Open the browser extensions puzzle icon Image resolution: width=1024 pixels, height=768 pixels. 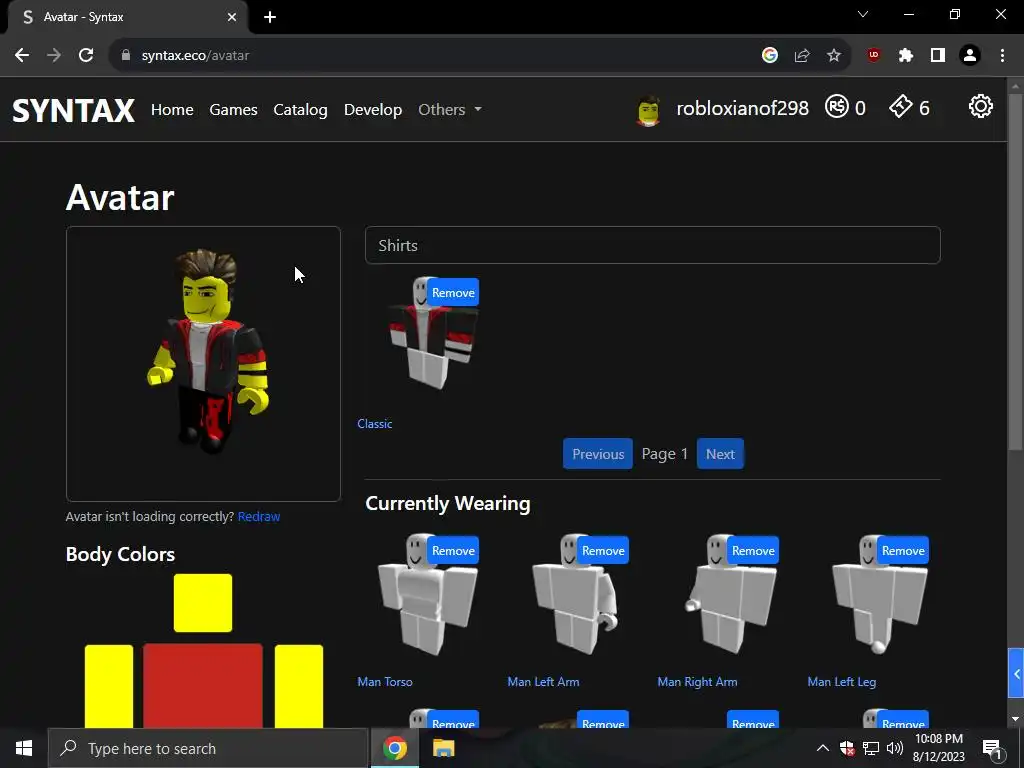pos(906,56)
